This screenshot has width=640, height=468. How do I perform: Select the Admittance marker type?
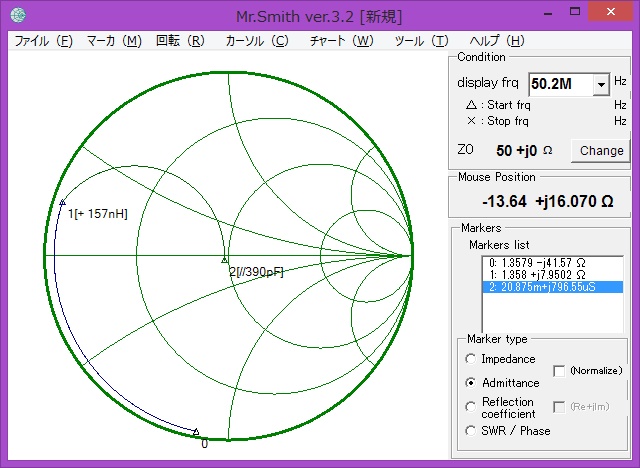pos(470,383)
